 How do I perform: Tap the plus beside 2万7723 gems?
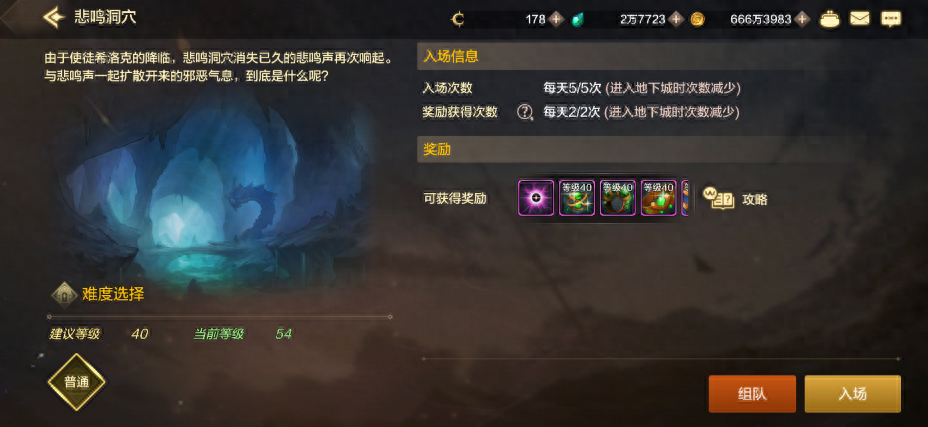(676, 20)
